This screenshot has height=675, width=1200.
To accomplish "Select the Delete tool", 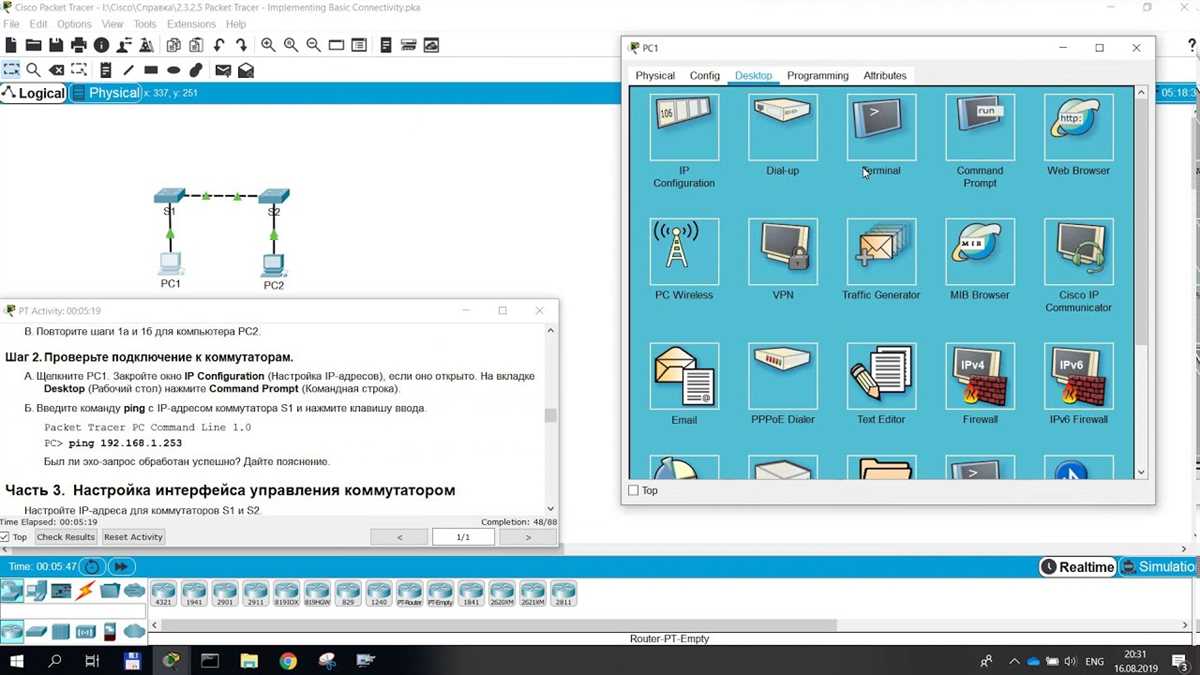I will click(x=56, y=70).
